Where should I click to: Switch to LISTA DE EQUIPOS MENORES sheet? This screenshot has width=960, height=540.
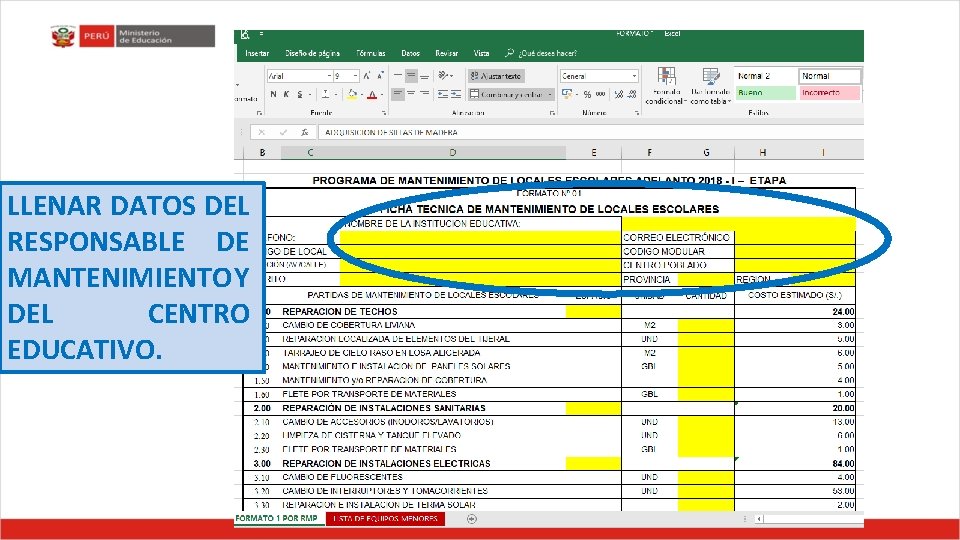pyautogui.click(x=385, y=519)
